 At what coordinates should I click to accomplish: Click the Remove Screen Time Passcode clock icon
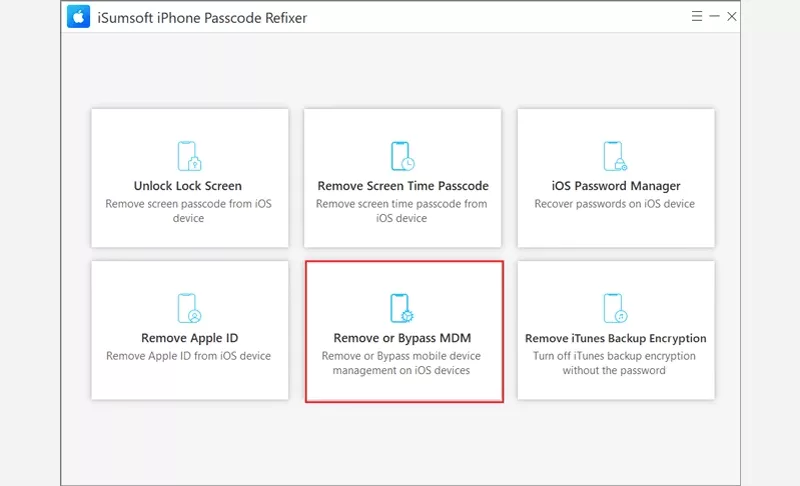click(x=402, y=156)
